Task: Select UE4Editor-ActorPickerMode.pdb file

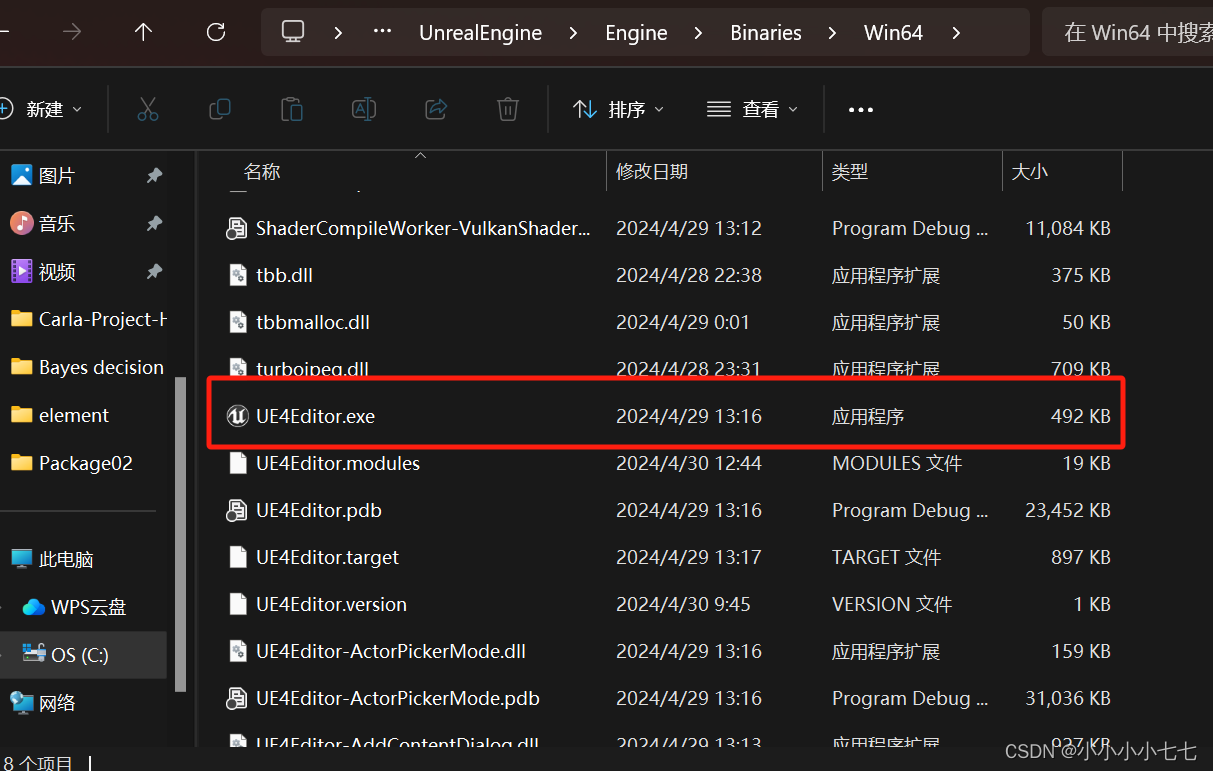Action: pos(667,698)
